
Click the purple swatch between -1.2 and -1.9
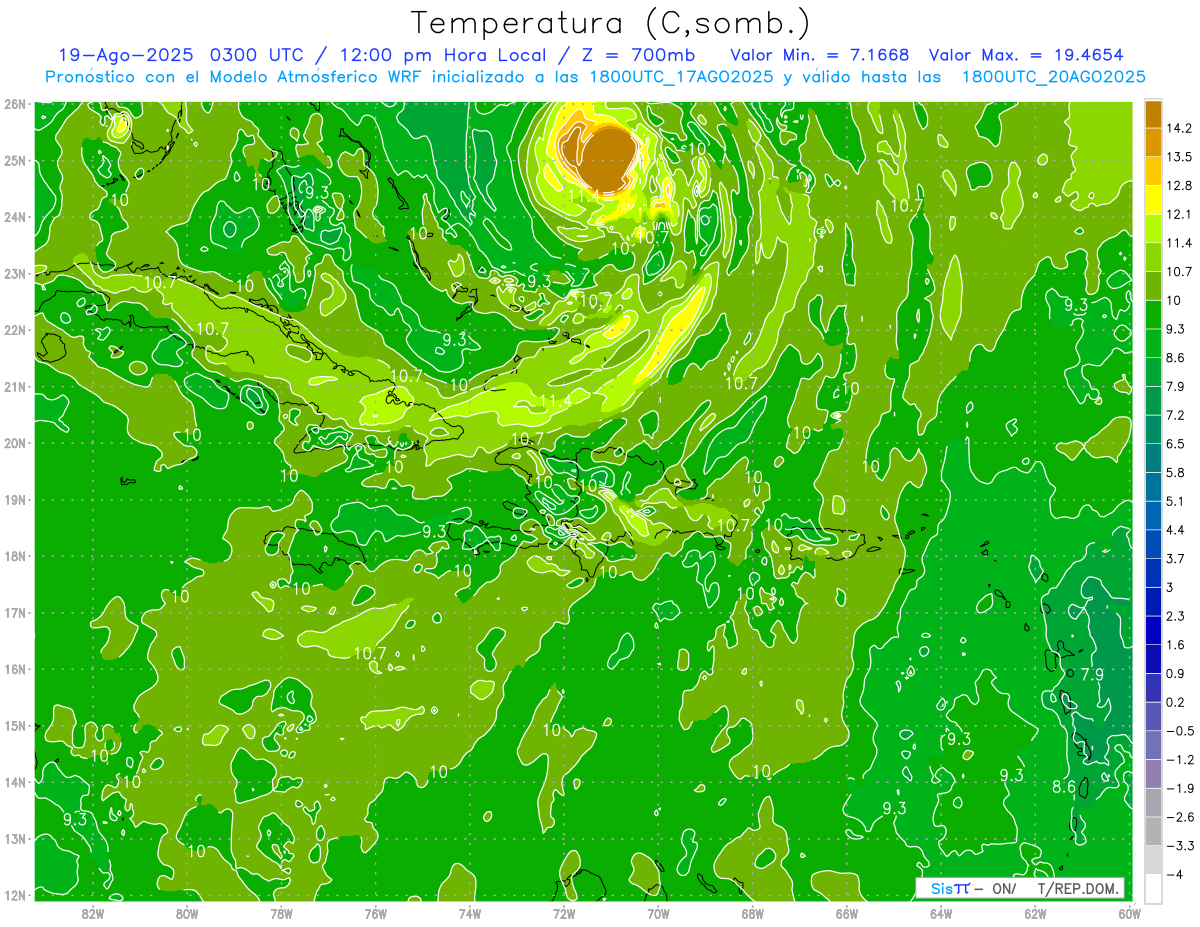(1153, 773)
